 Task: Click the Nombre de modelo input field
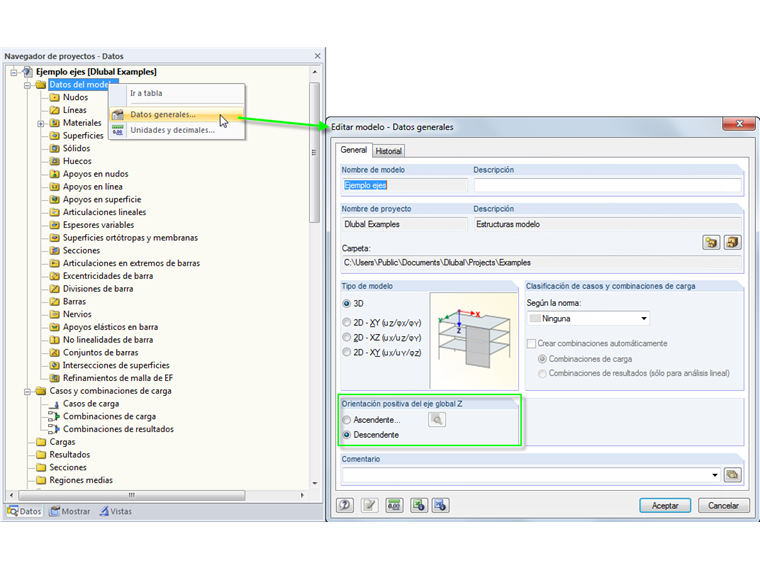(x=404, y=185)
